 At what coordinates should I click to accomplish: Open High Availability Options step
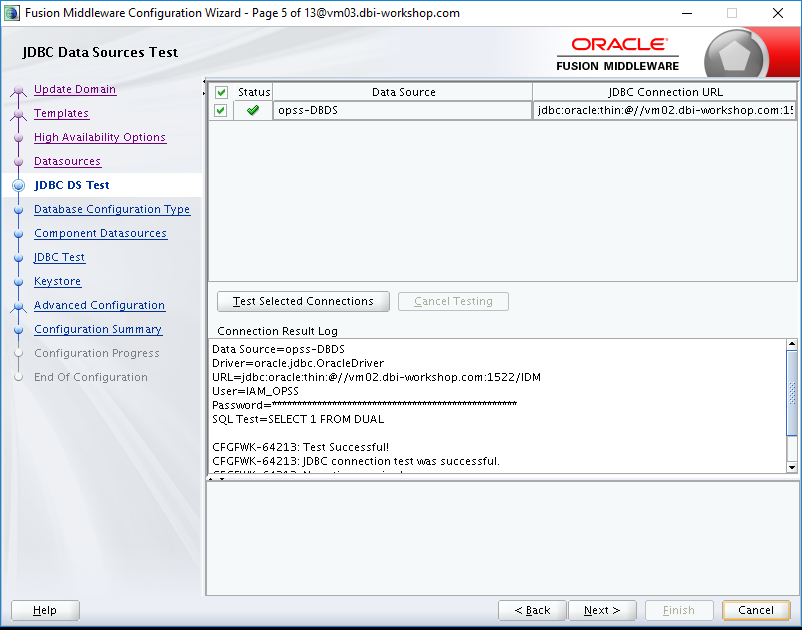tap(100, 137)
